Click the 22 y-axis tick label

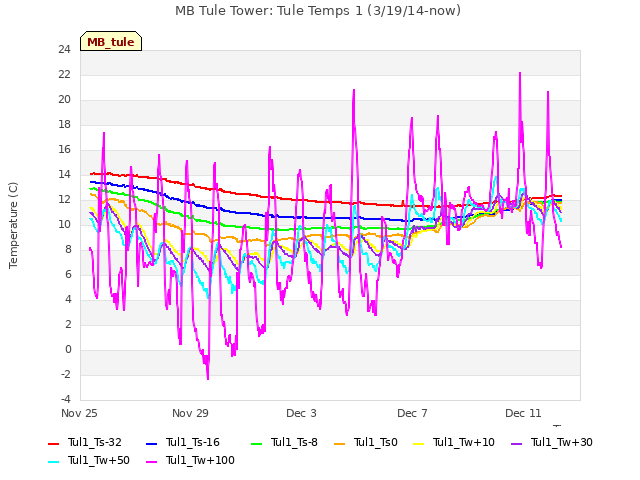[x=64, y=75]
